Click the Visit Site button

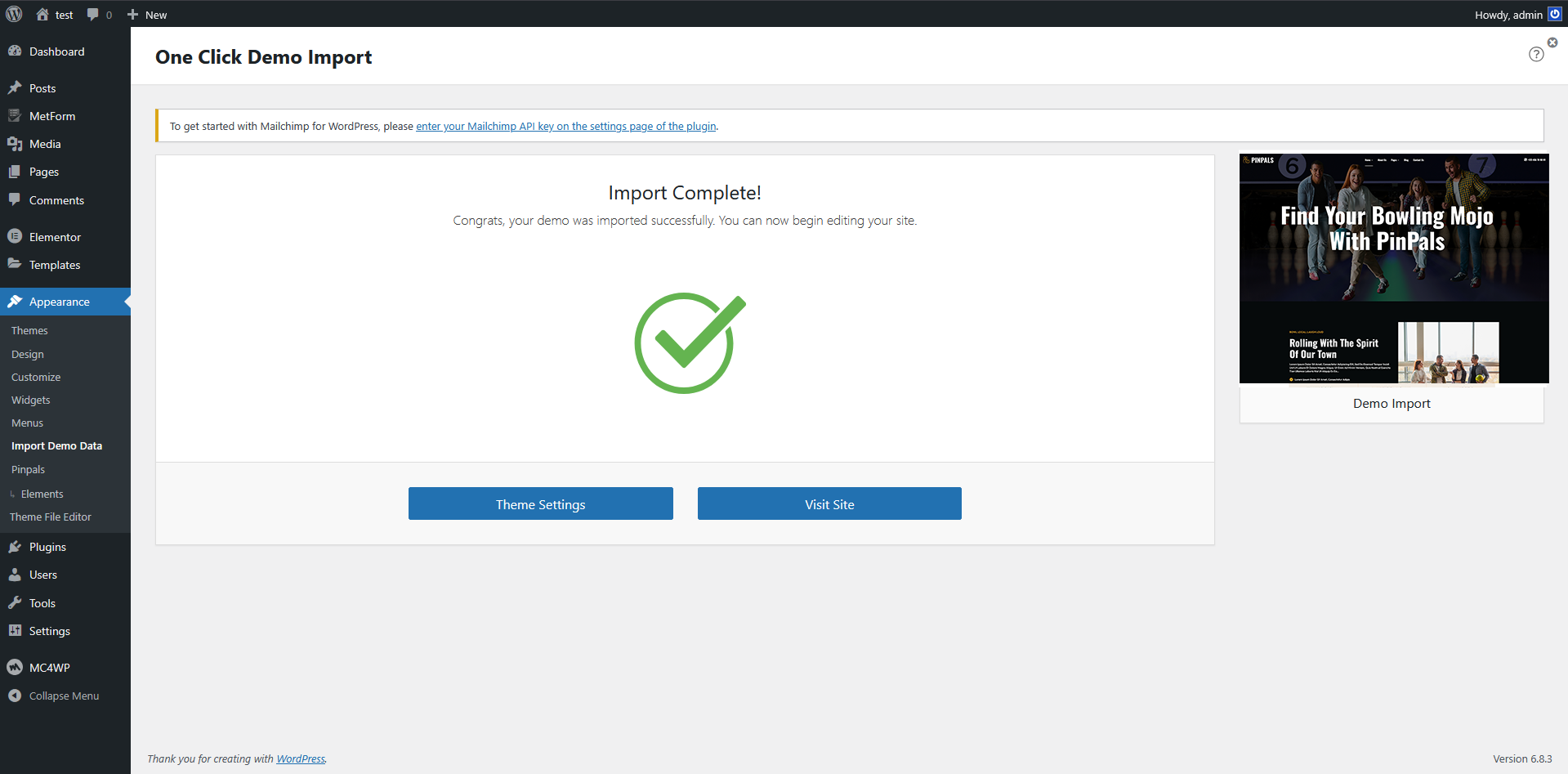pos(829,504)
